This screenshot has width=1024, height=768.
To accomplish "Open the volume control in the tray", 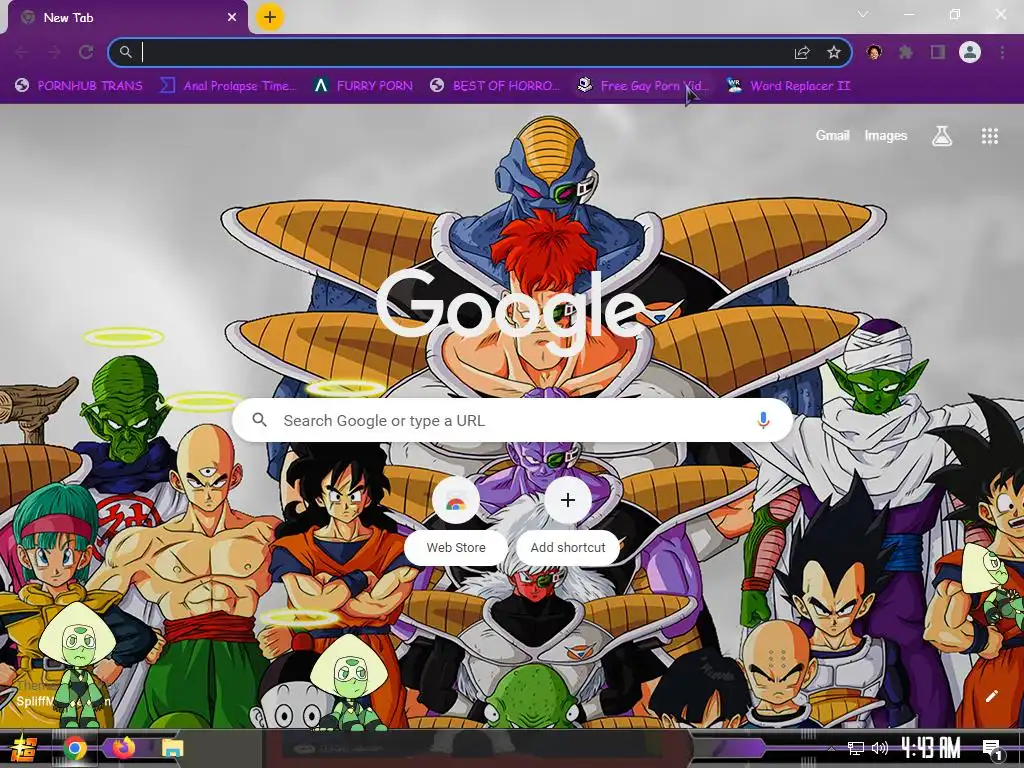I will click(880, 748).
